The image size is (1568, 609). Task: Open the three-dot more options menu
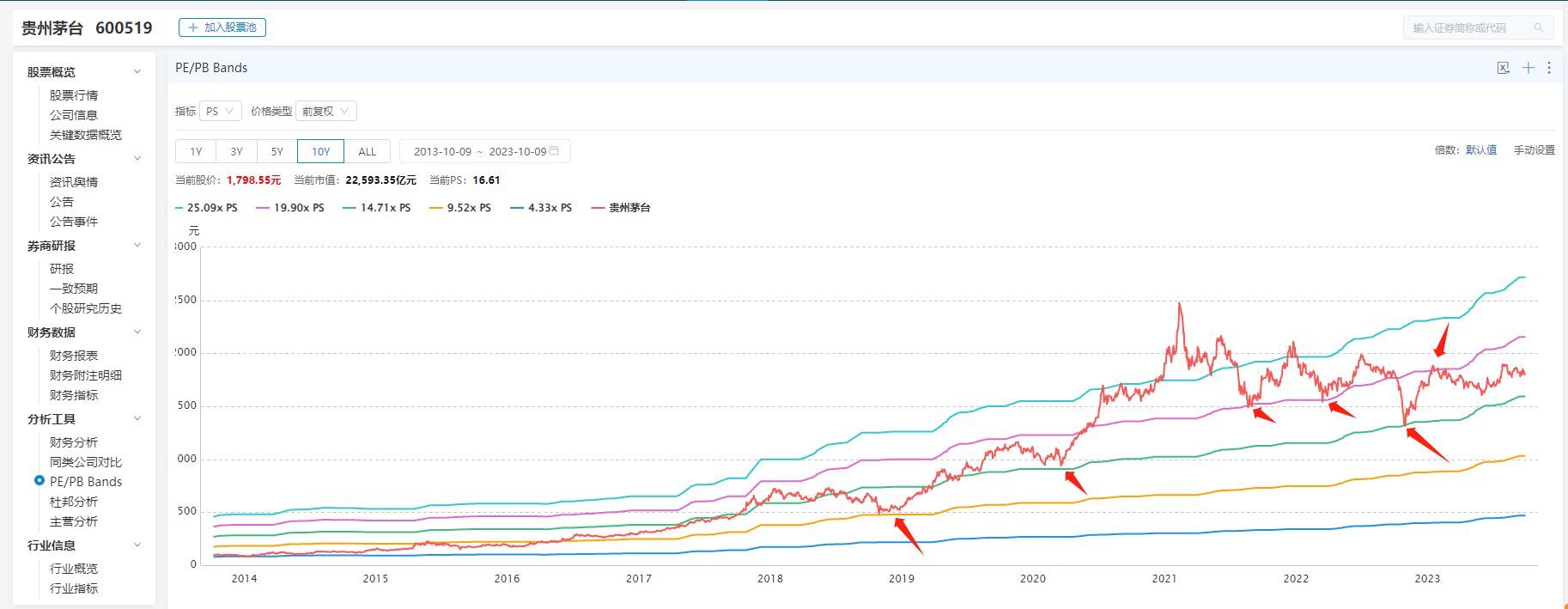pos(1549,68)
